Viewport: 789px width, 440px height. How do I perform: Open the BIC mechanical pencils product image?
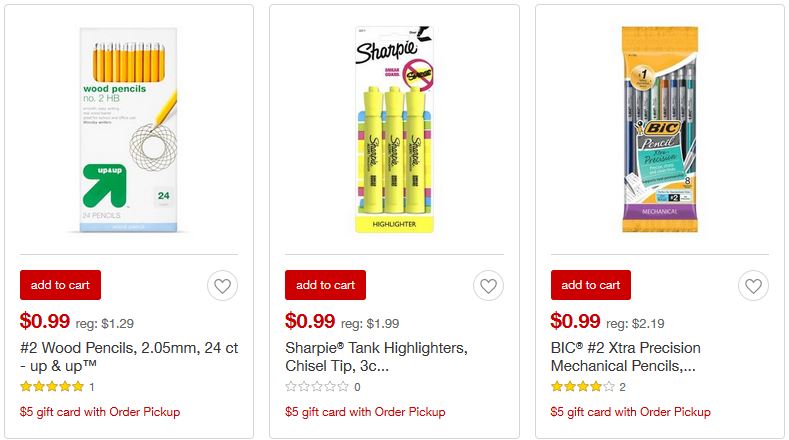tap(659, 127)
